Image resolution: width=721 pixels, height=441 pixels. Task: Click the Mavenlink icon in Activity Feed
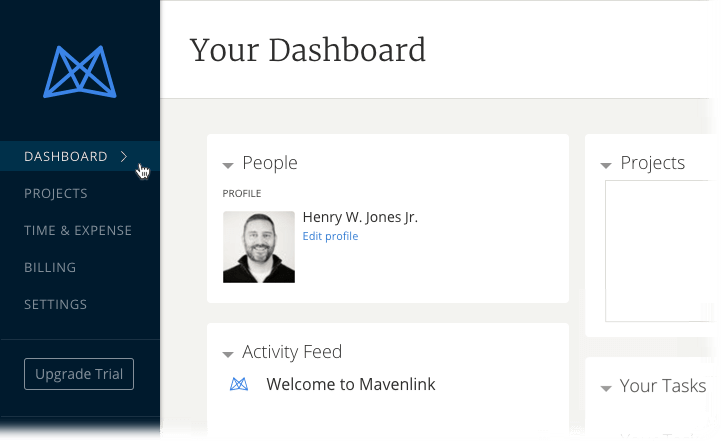(x=239, y=384)
